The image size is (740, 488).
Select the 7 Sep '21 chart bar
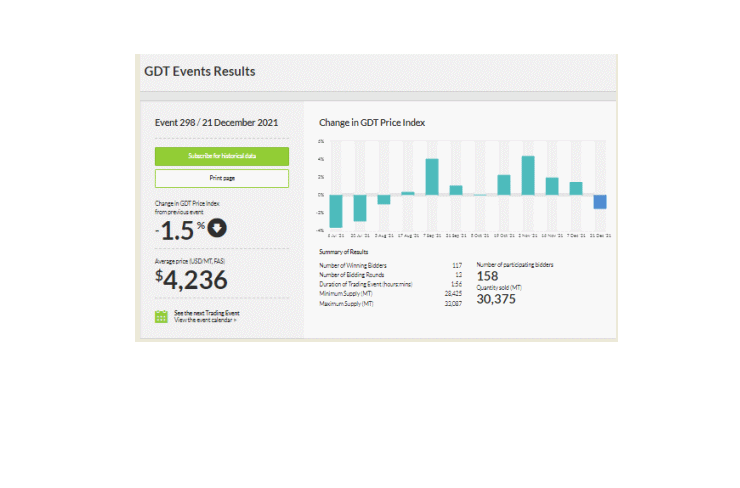coord(432,177)
